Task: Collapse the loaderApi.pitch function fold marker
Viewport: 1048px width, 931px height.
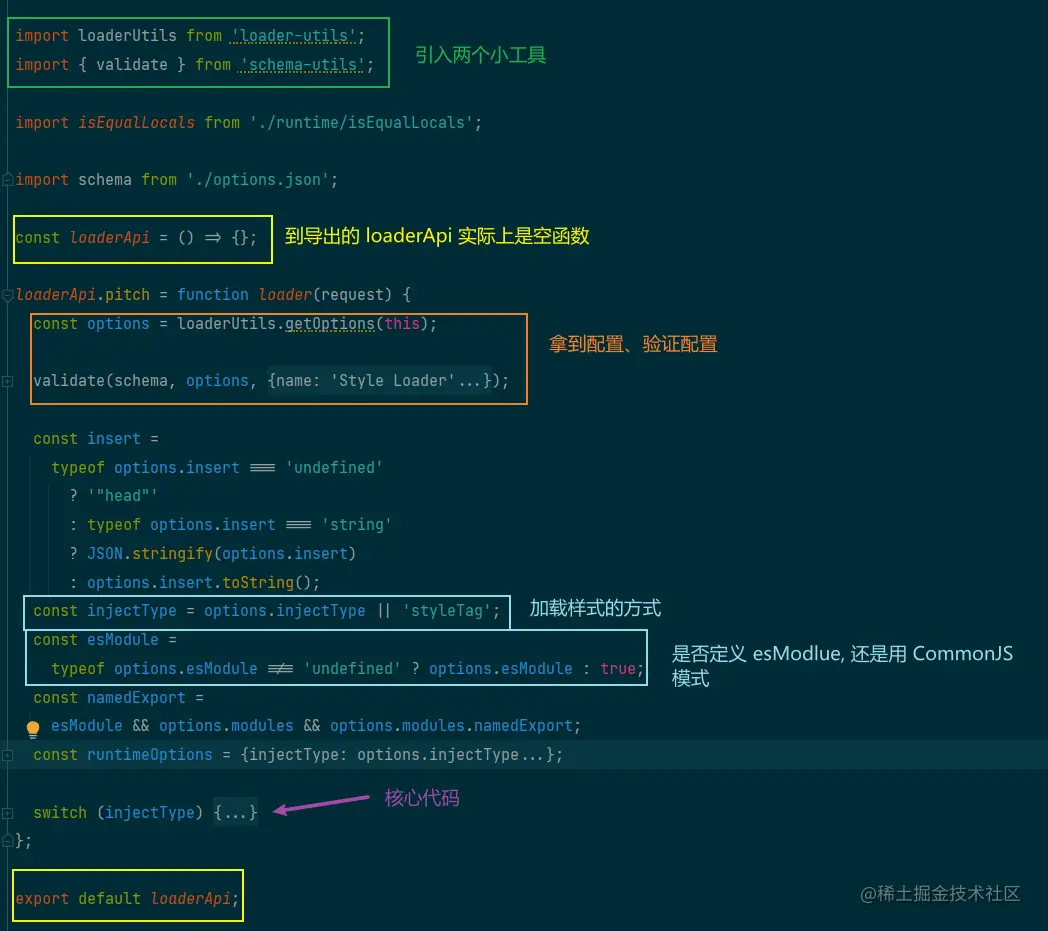Action: (x=7, y=295)
